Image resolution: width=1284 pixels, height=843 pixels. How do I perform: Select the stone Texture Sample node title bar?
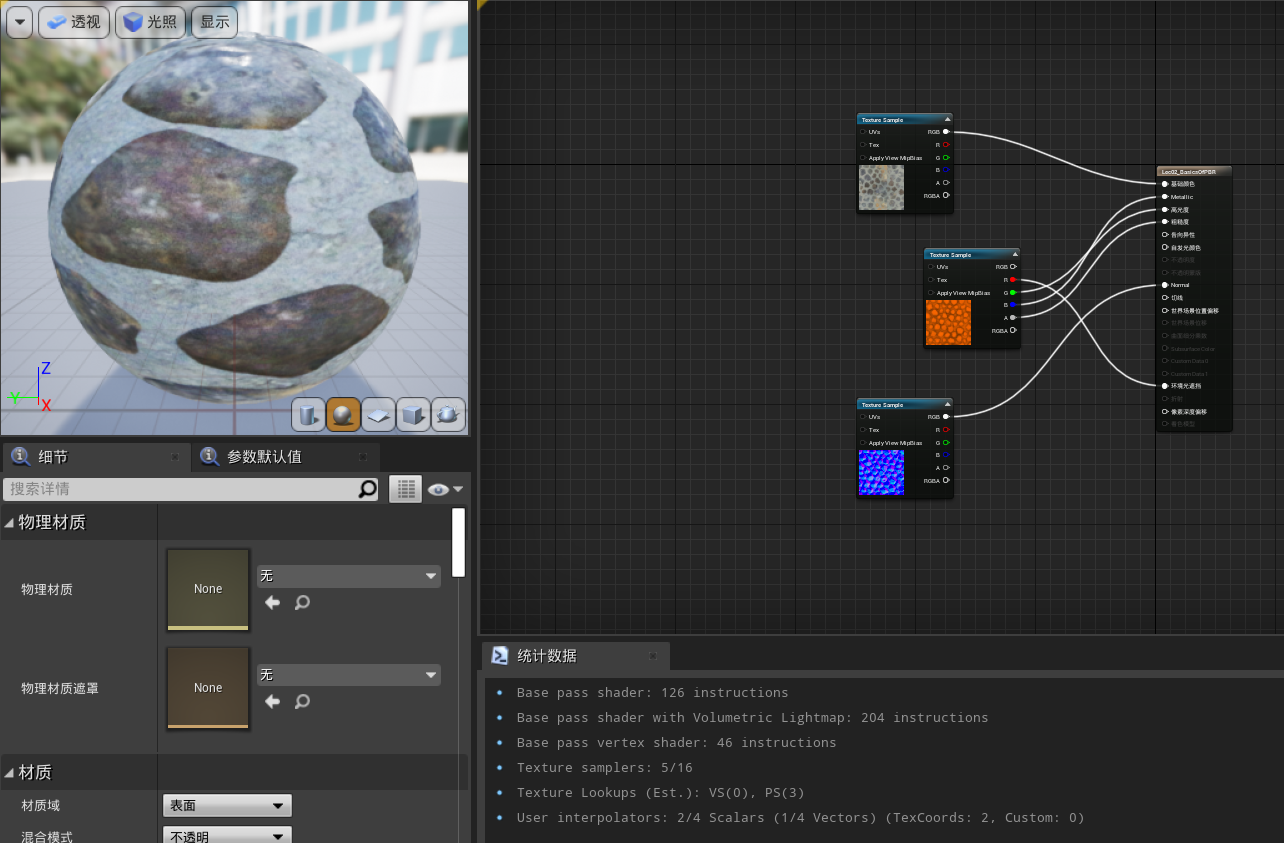tap(904, 119)
